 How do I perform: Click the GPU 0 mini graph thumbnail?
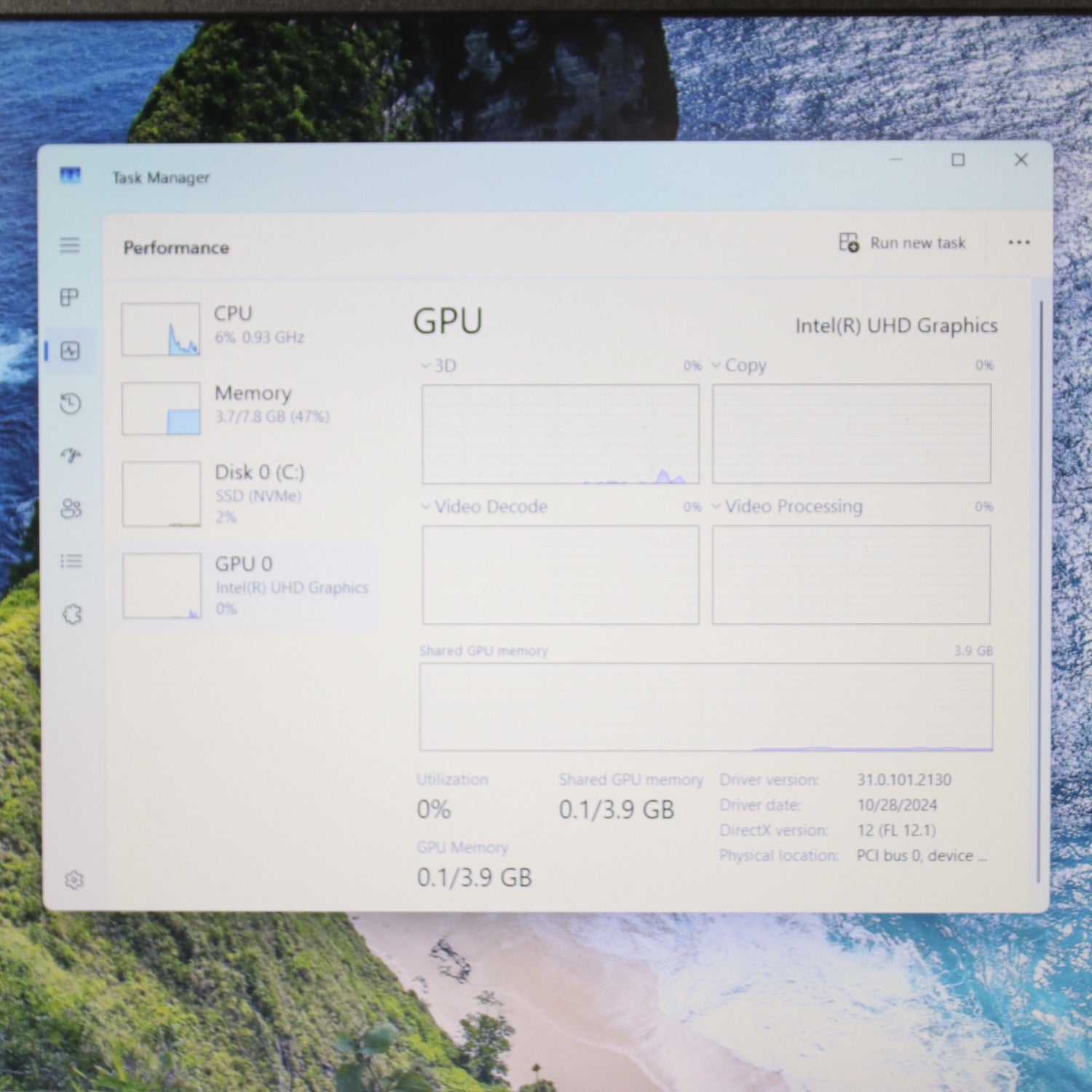tap(162, 586)
